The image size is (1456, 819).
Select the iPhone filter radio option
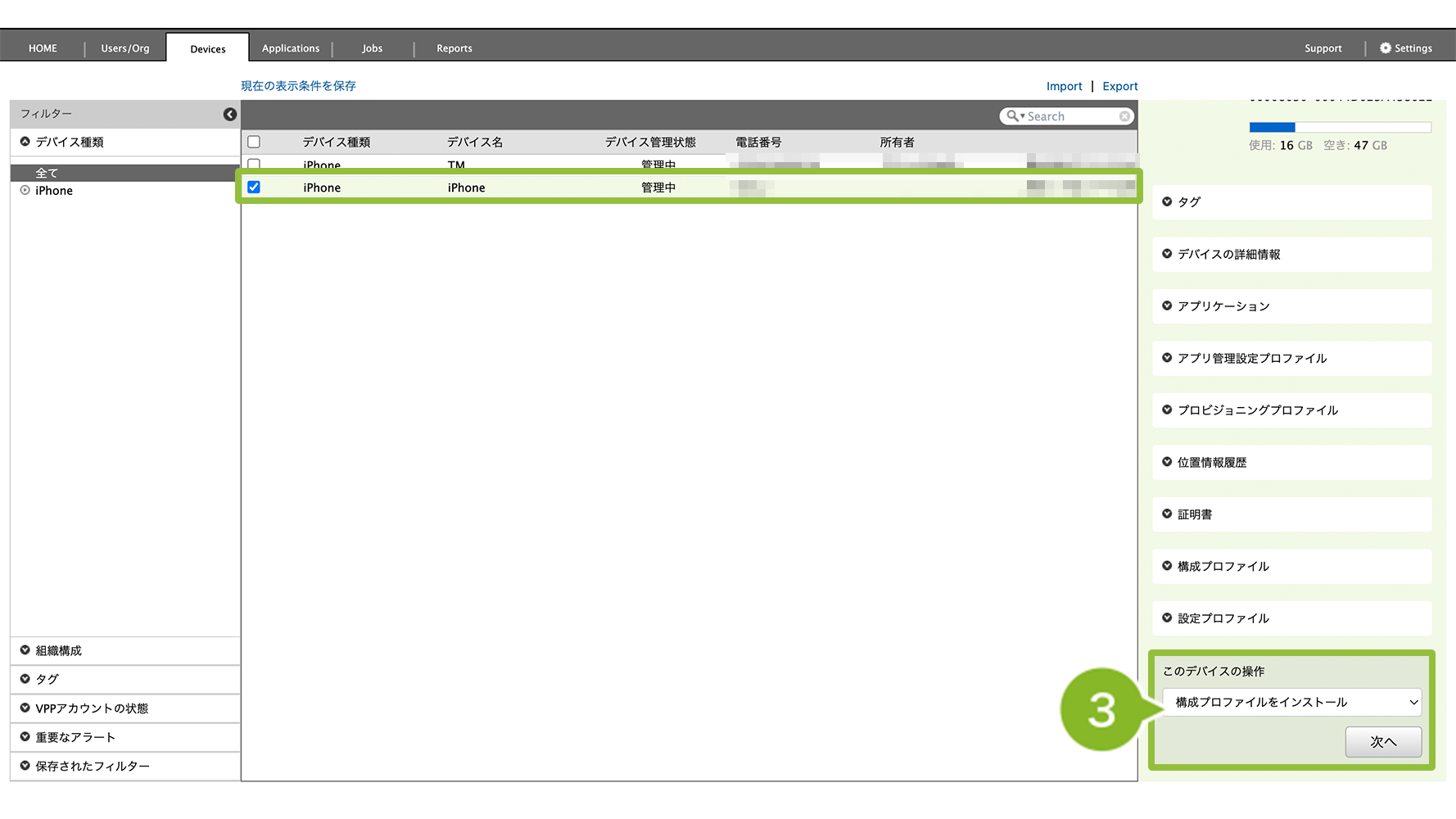[x=25, y=190]
